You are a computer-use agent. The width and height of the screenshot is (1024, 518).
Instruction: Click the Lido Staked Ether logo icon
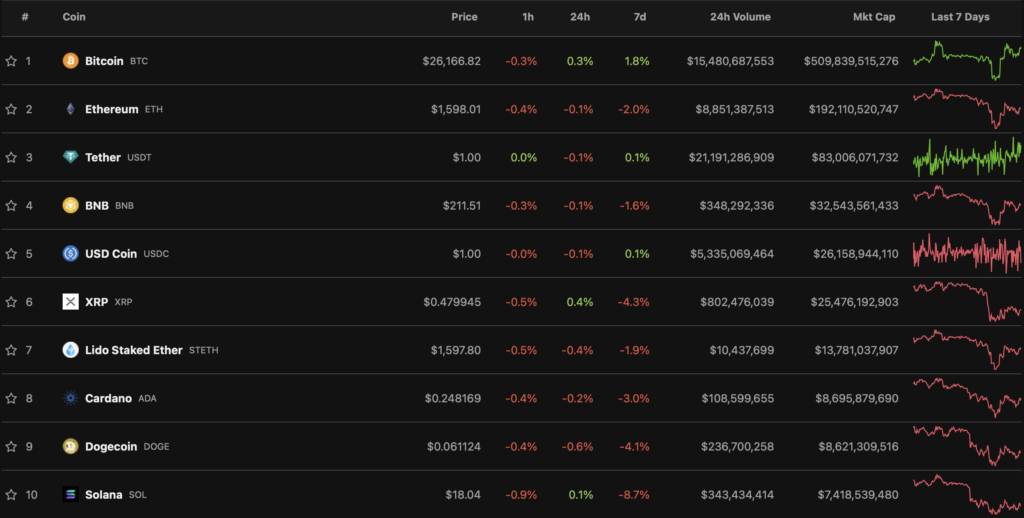tap(70, 350)
